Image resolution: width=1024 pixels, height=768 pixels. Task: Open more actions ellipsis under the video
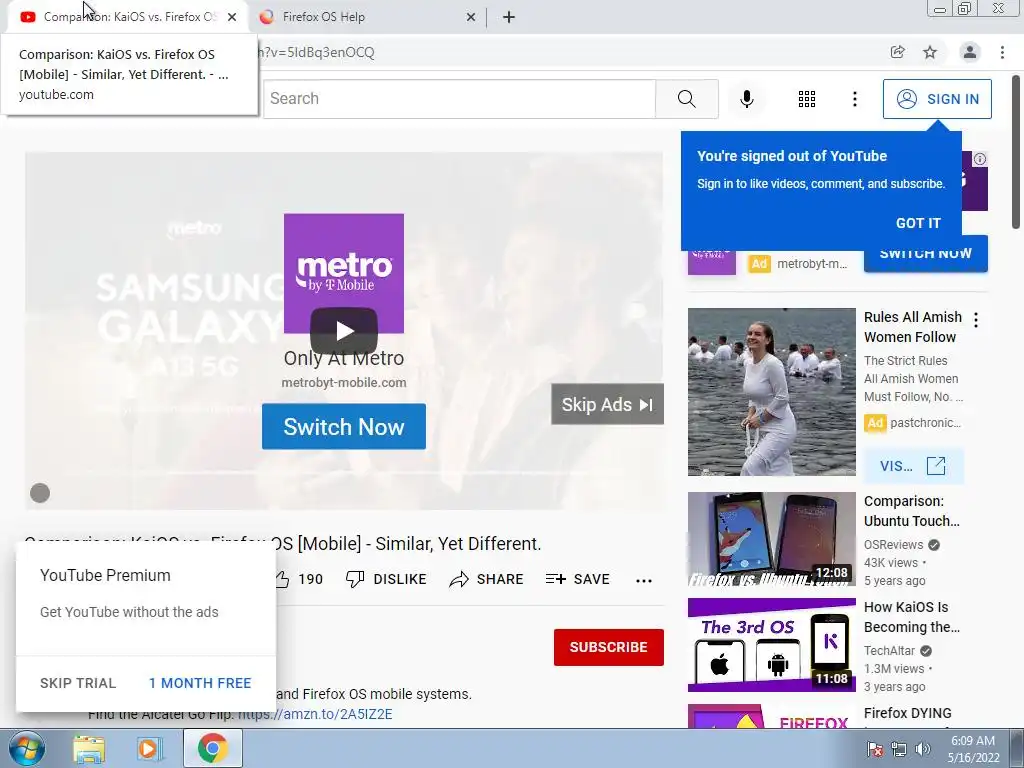(x=644, y=580)
